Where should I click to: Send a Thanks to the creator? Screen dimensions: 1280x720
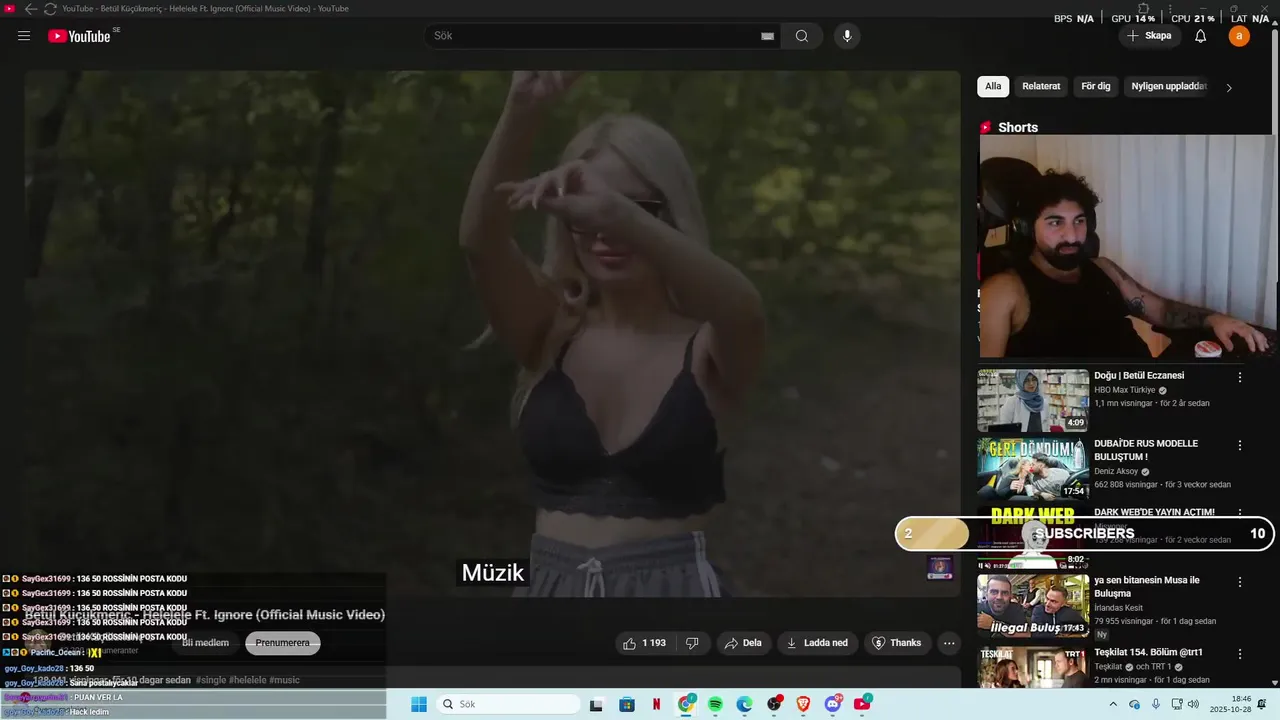(x=897, y=643)
